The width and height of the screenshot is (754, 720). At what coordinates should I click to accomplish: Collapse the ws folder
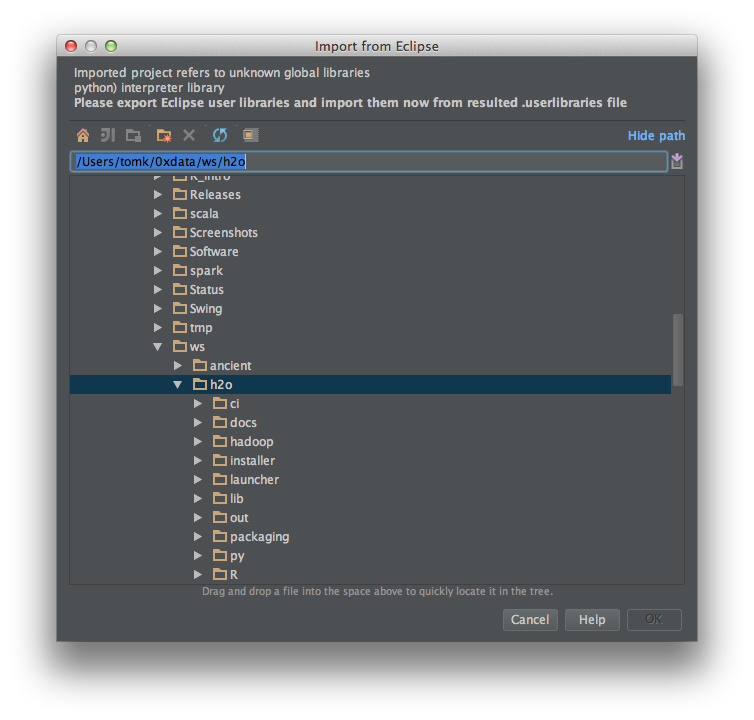point(158,347)
